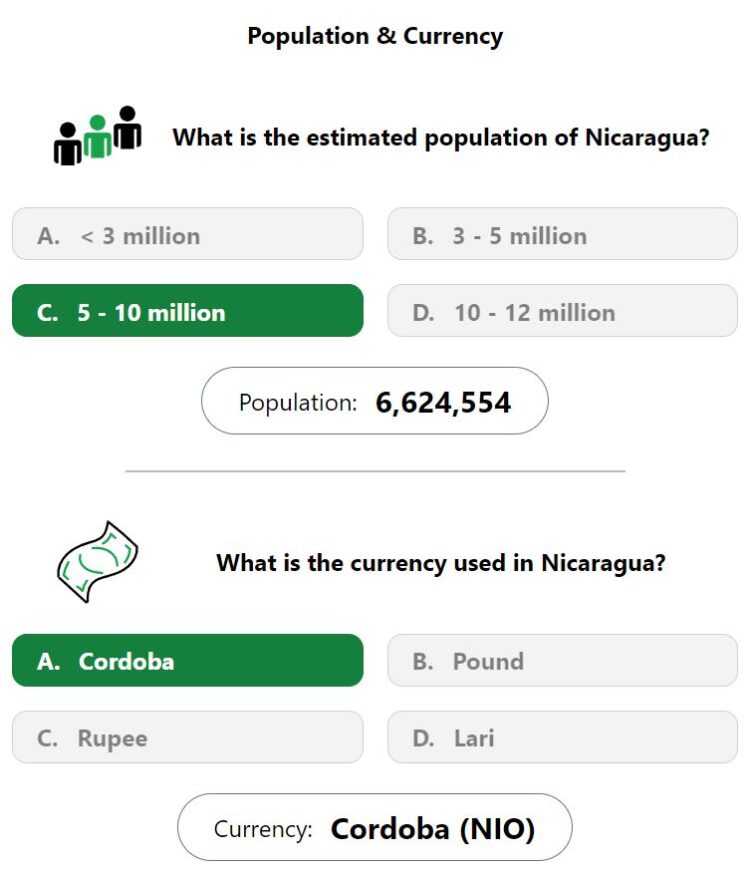Screen dimensions: 750x873
Task: Click the Population 6,624,554 result pill
Action: (x=375, y=401)
